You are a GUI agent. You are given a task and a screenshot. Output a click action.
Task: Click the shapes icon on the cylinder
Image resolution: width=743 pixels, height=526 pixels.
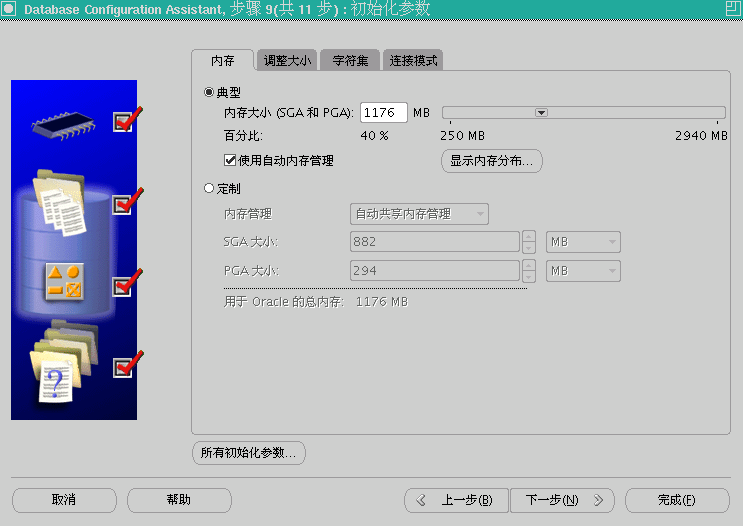pos(65,281)
